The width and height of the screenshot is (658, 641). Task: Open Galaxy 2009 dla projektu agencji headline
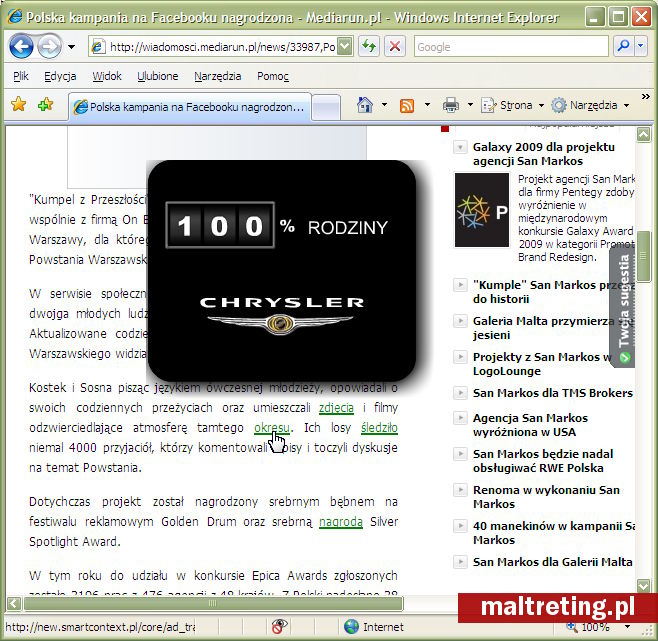(x=543, y=154)
